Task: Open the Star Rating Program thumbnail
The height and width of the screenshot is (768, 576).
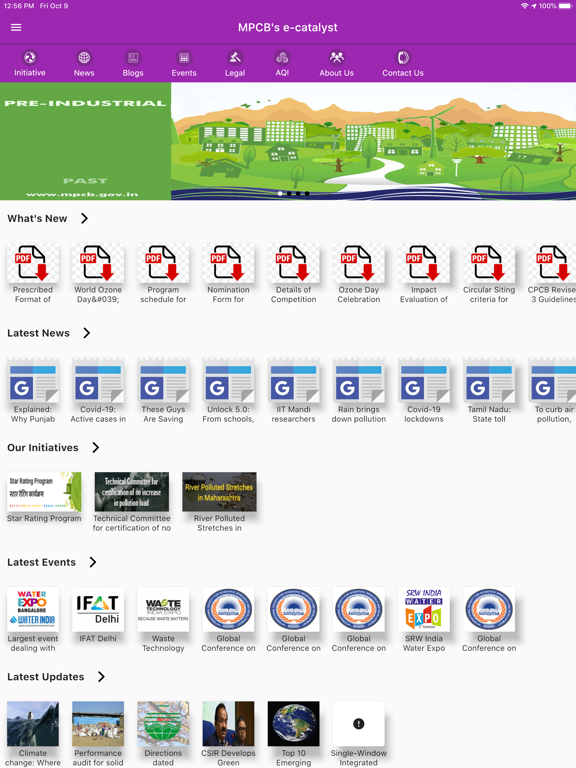Action: tap(44, 492)
